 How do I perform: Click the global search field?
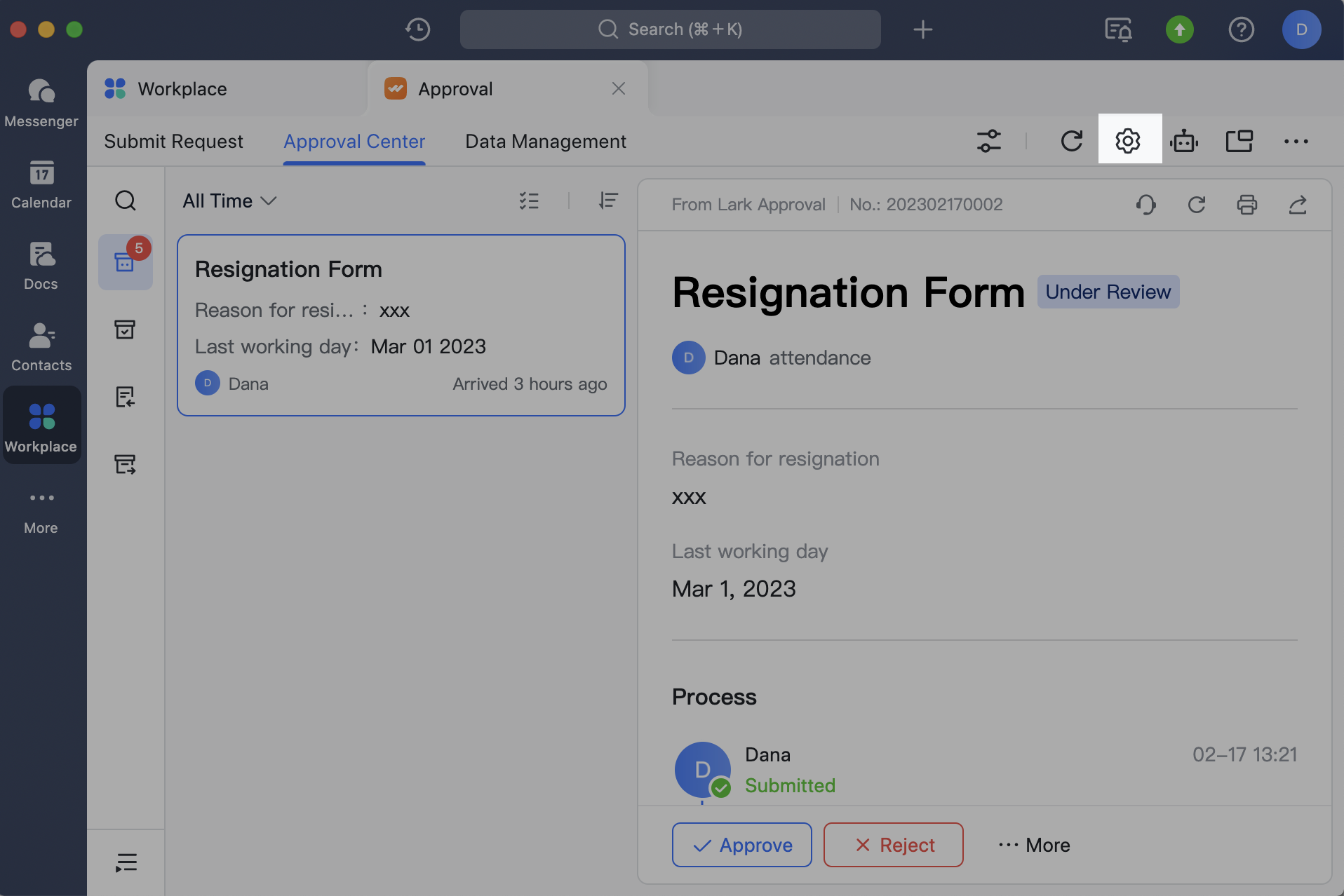point(670,29)
